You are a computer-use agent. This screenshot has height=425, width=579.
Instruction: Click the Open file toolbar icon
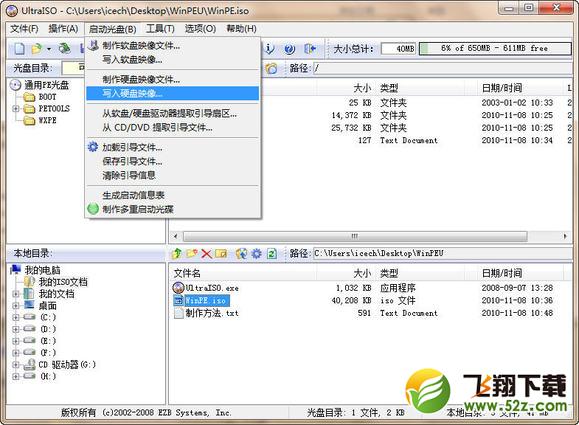pyautogui.click(x=37, y=48)
